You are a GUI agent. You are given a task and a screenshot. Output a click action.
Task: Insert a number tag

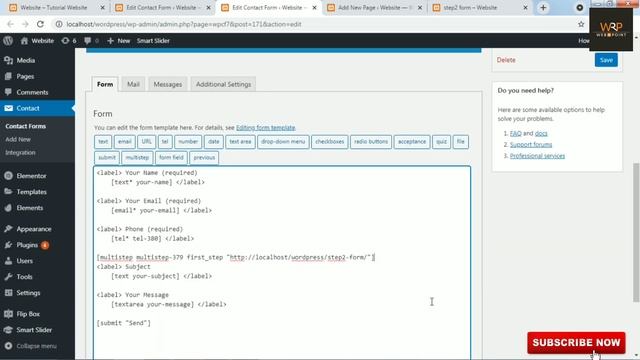tap(188, 142)
